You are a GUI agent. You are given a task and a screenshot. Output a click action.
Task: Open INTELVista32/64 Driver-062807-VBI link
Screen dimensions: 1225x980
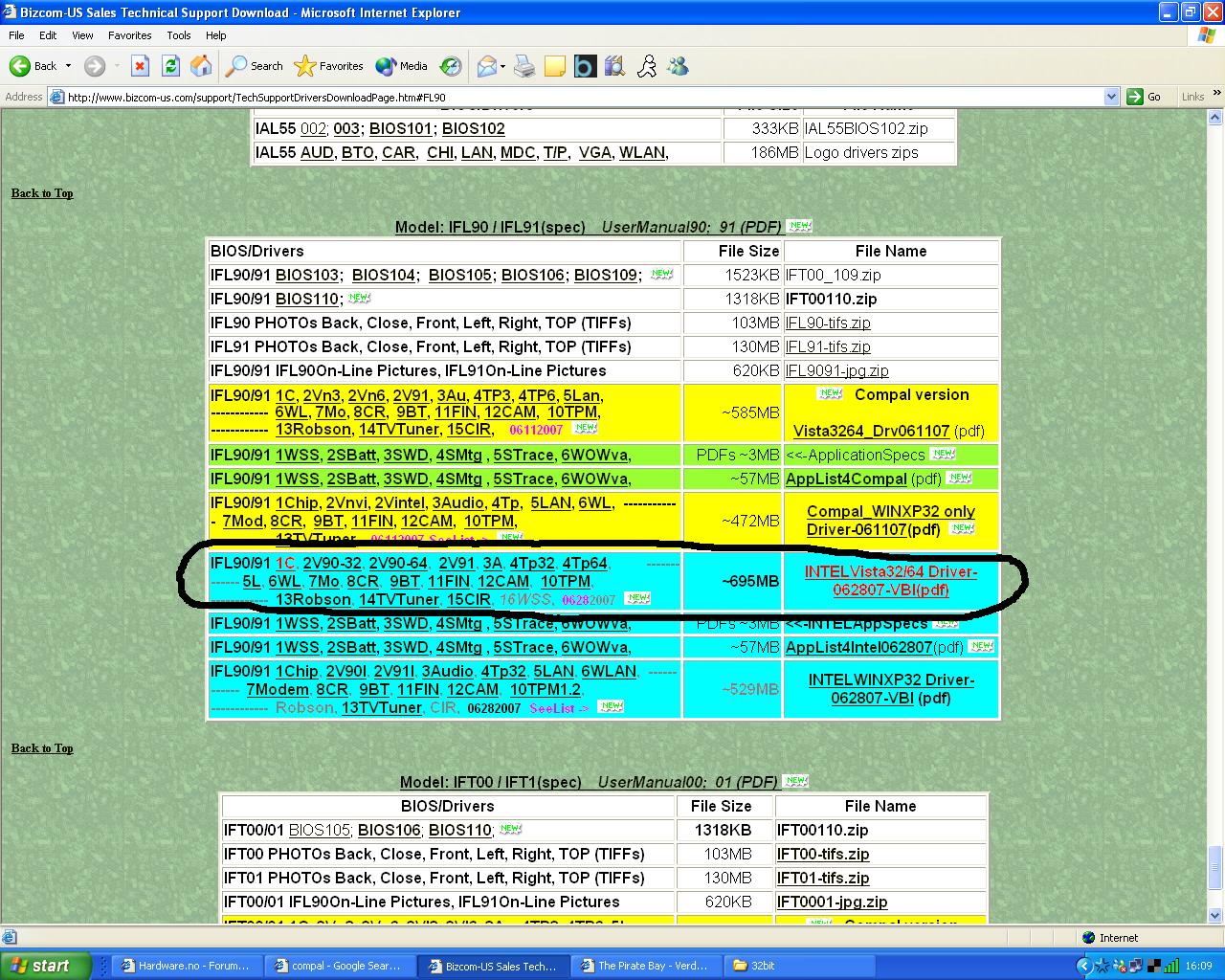[x=891, y=581]
